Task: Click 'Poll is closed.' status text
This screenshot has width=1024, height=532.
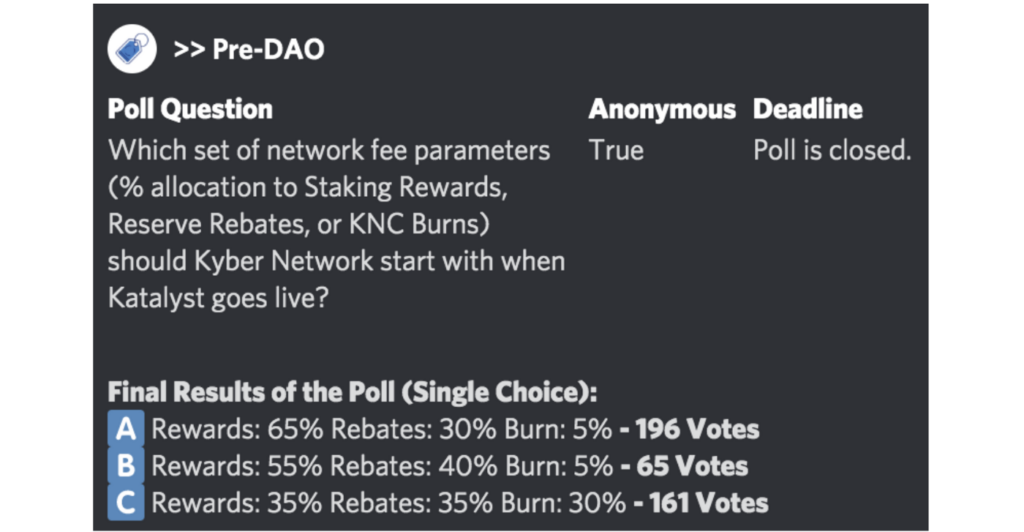Action: 832,150
